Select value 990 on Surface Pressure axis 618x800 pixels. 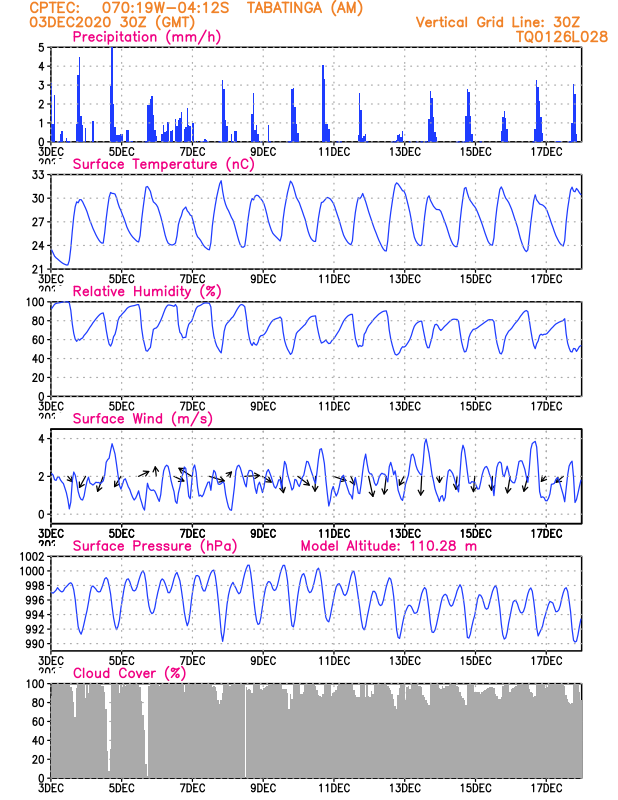pyautogui.click(x=35, y=644)
